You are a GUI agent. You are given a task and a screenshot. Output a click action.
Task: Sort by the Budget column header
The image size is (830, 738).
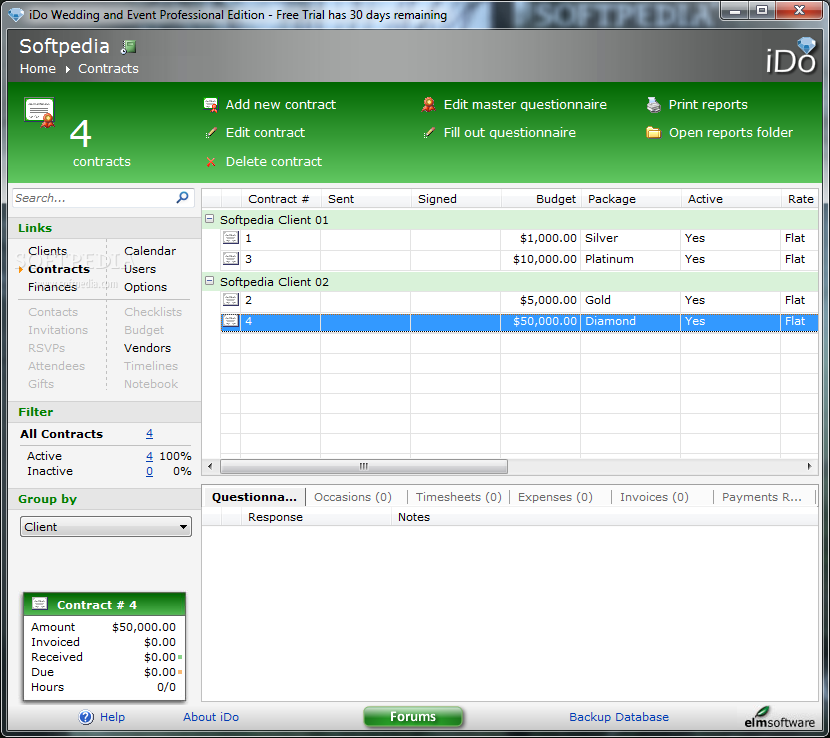coord(540,199)
